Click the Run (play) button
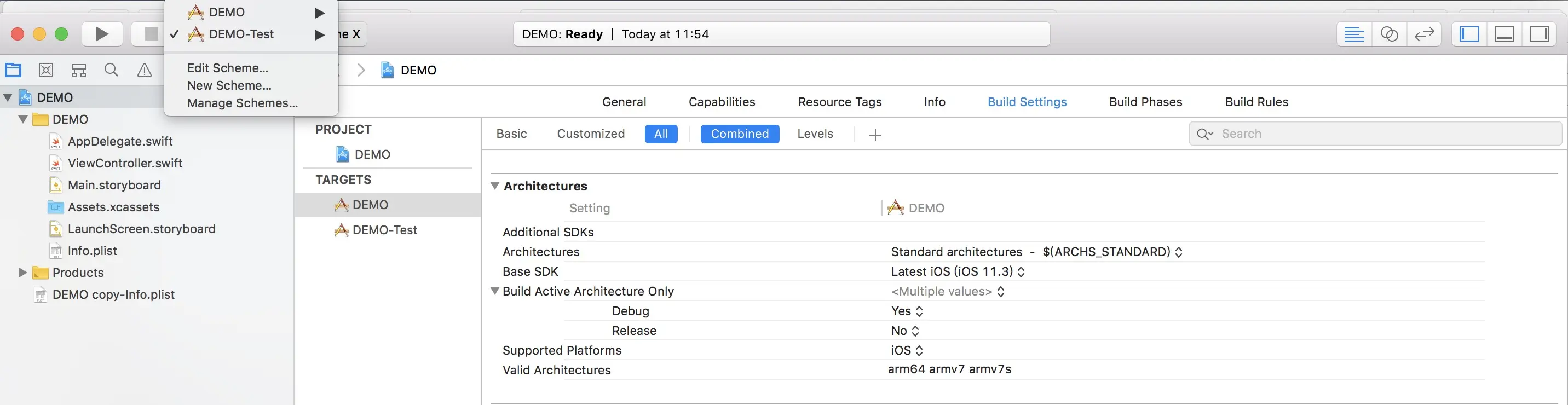 tap(102, 34)
